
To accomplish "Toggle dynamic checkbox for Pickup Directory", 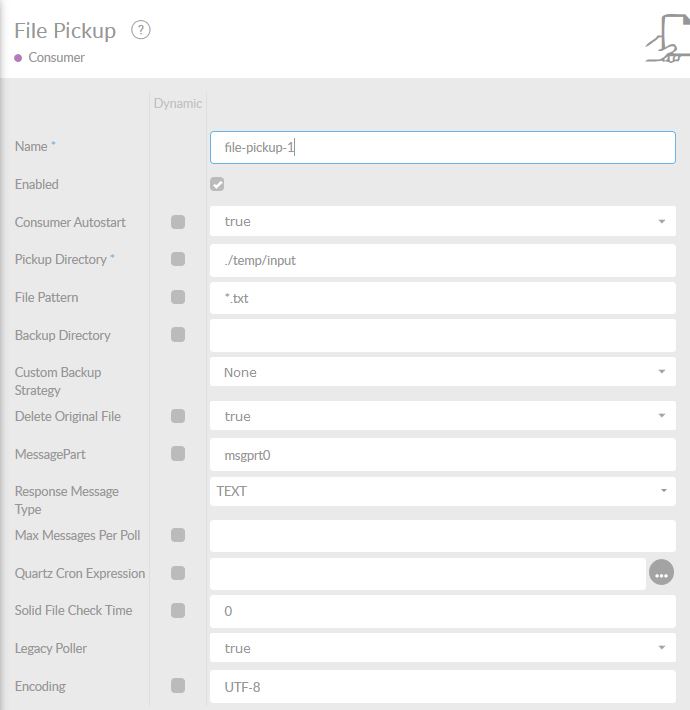I will coord(178,259).
